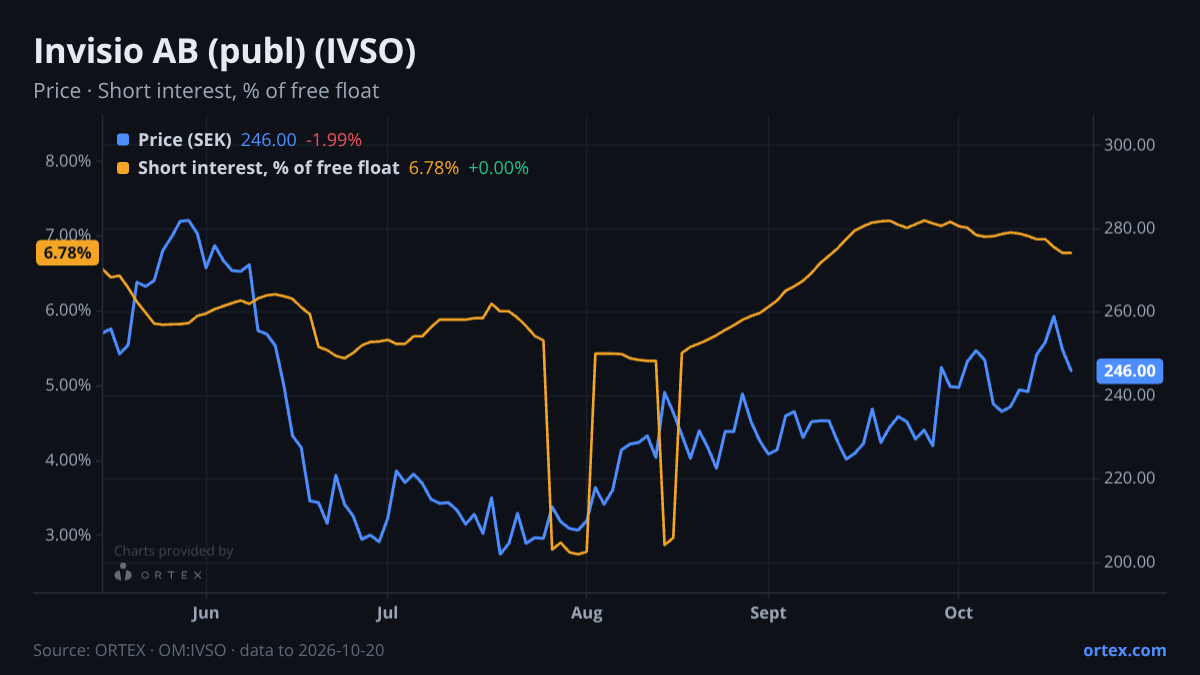The height and width of the screenshot is (675, 1200).
Task: Click the orange 6.78% axis value badge
Action: tap(68, 253)
